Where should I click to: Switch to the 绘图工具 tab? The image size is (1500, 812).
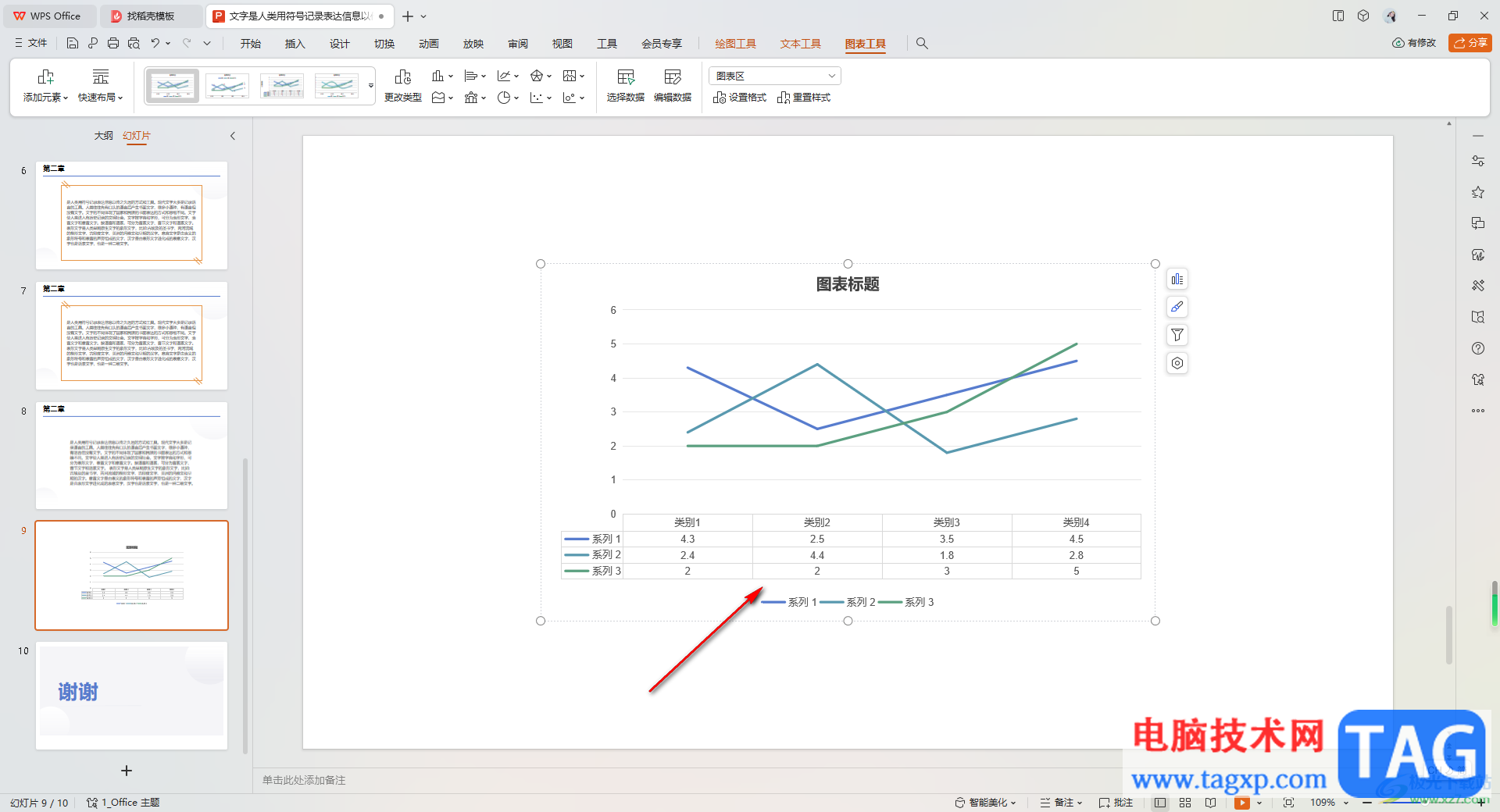coord(735,44)
